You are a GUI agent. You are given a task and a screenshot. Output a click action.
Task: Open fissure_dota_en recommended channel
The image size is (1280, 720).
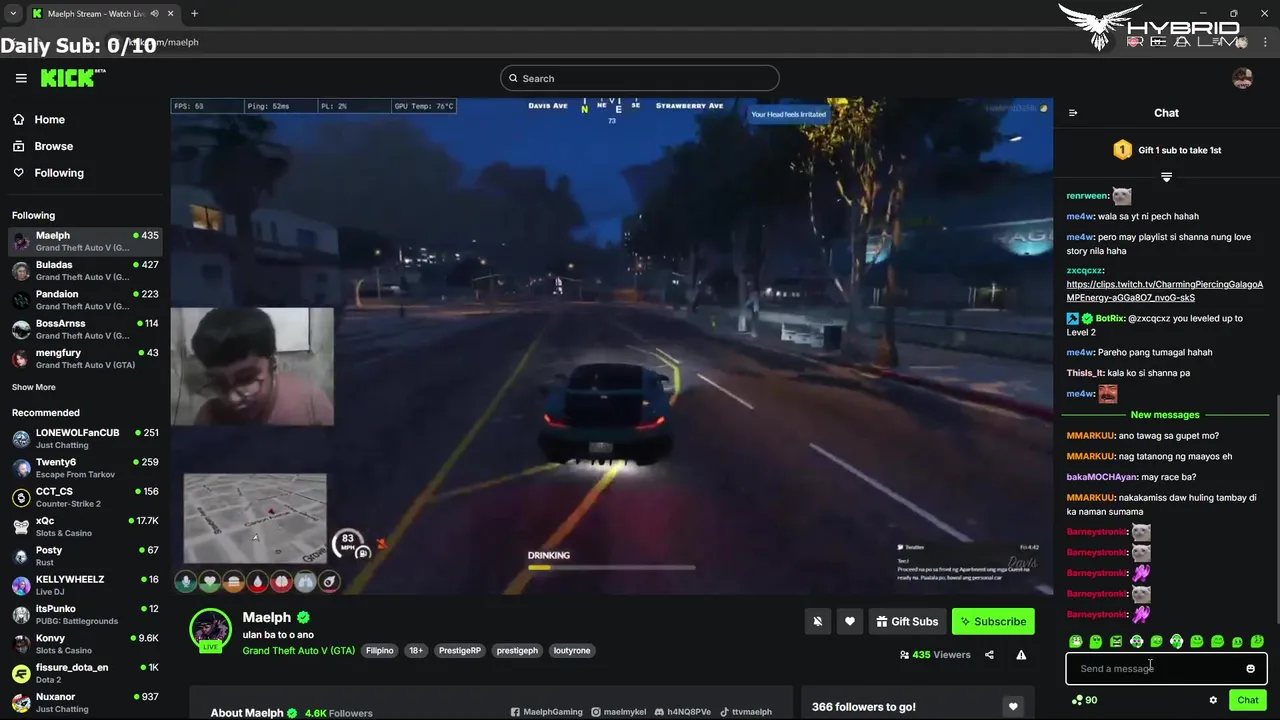(x=85, y=673)
